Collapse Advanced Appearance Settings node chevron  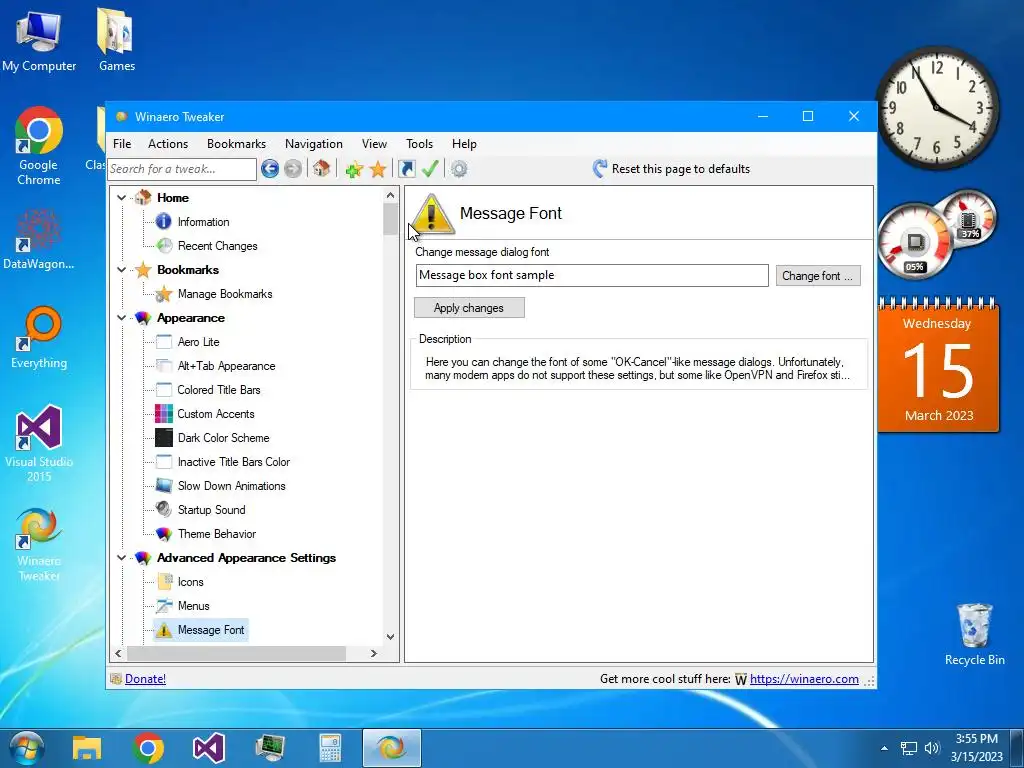point(121,558)
